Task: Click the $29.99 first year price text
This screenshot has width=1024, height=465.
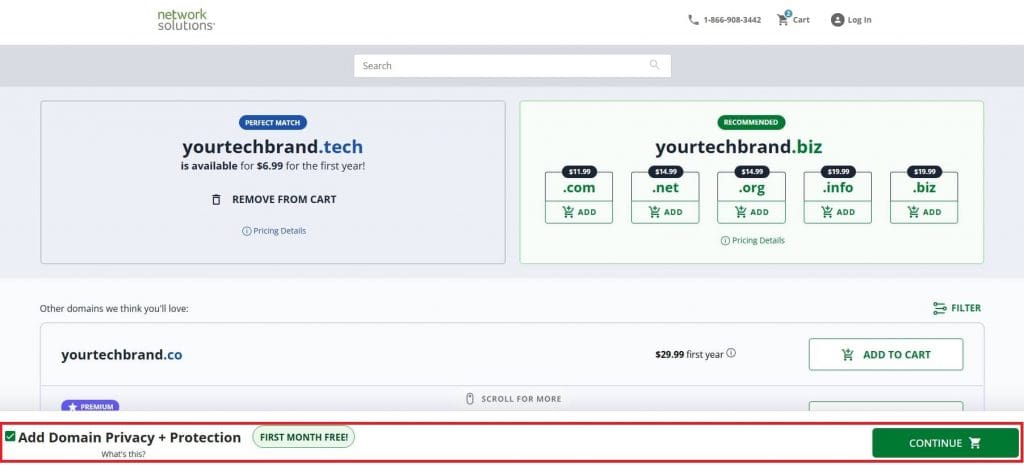Action: [689, 355]
